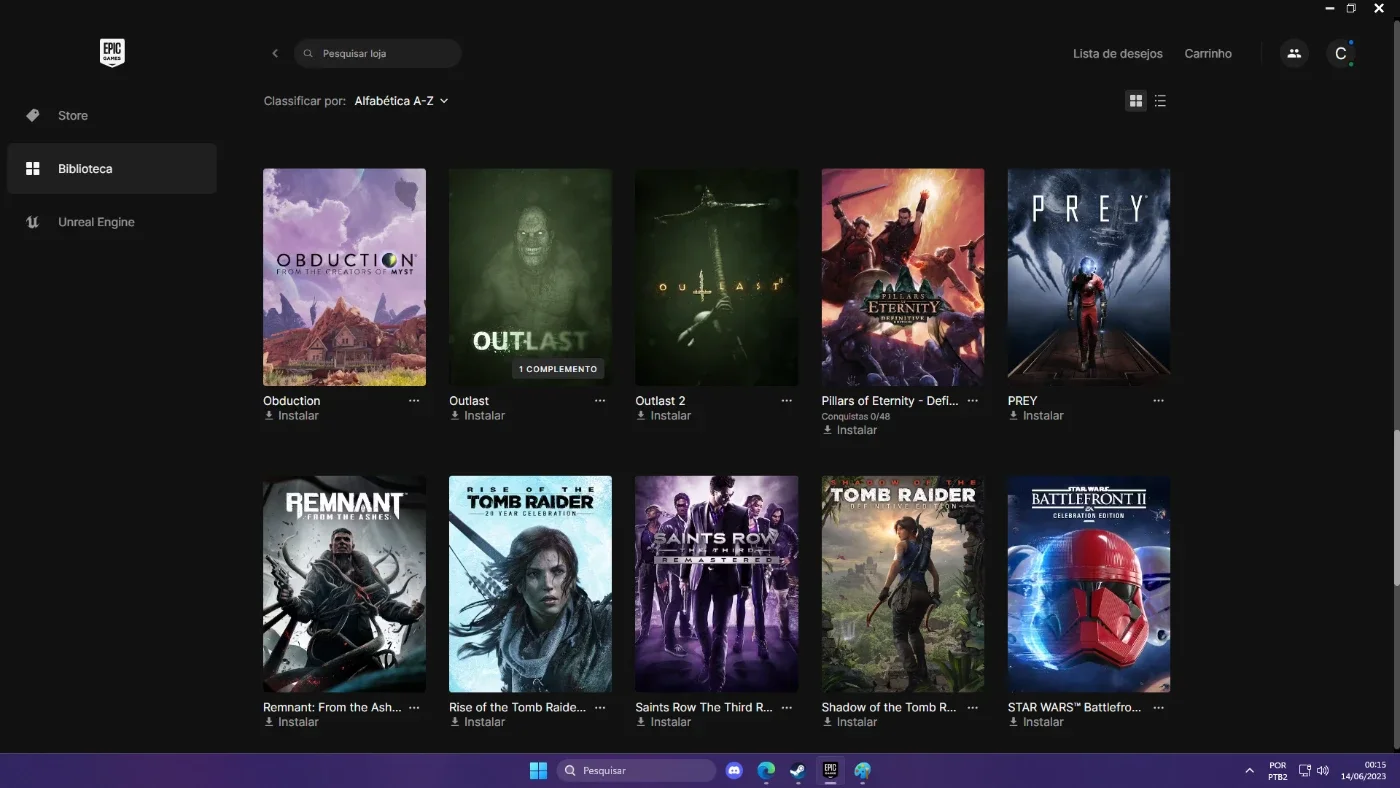Screen dimensions: 1400x788
Task: Open the Windows Start menu
Action: pos(538,771)
